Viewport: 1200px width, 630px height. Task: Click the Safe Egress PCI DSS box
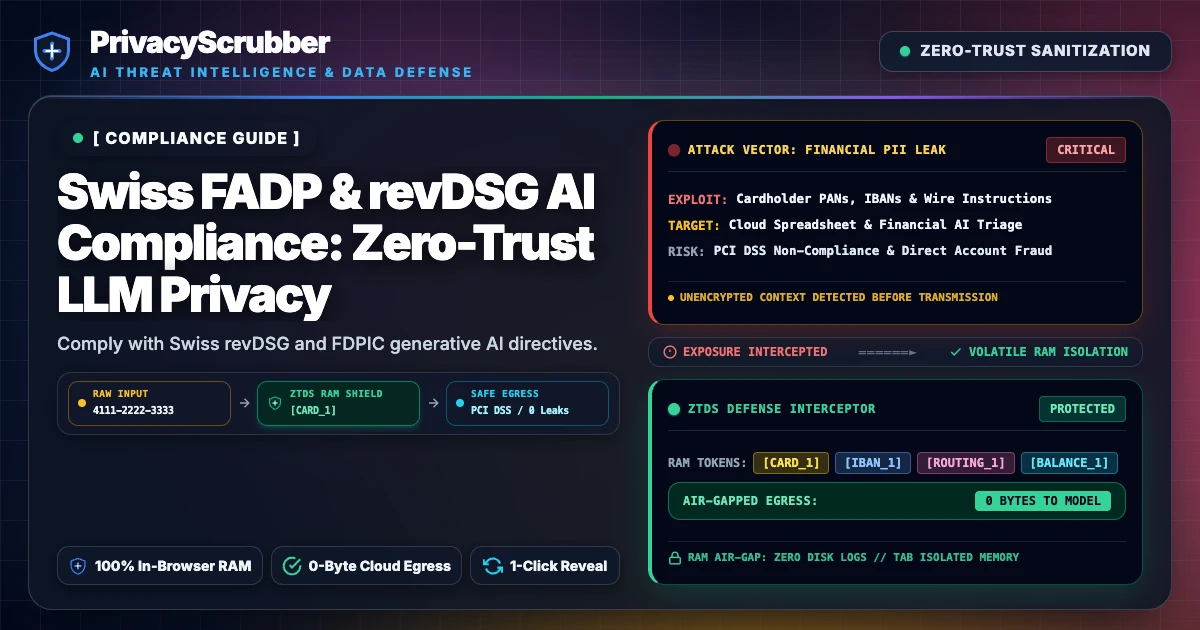point(526,403)
